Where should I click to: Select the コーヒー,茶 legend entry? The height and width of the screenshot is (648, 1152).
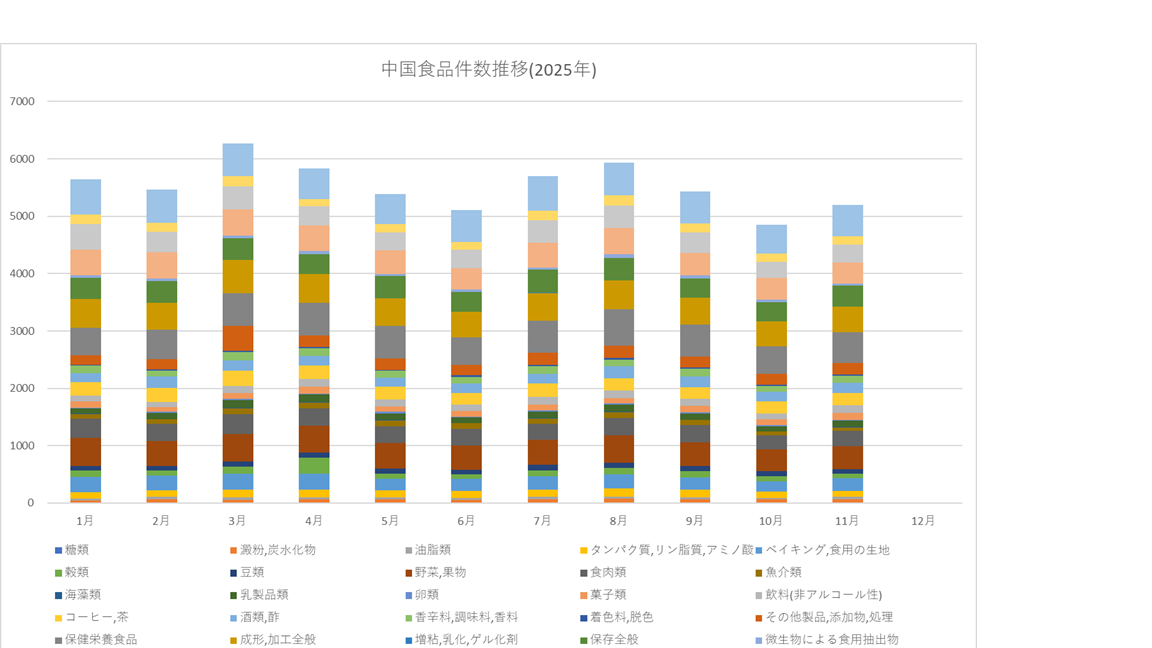pos(95,617)
